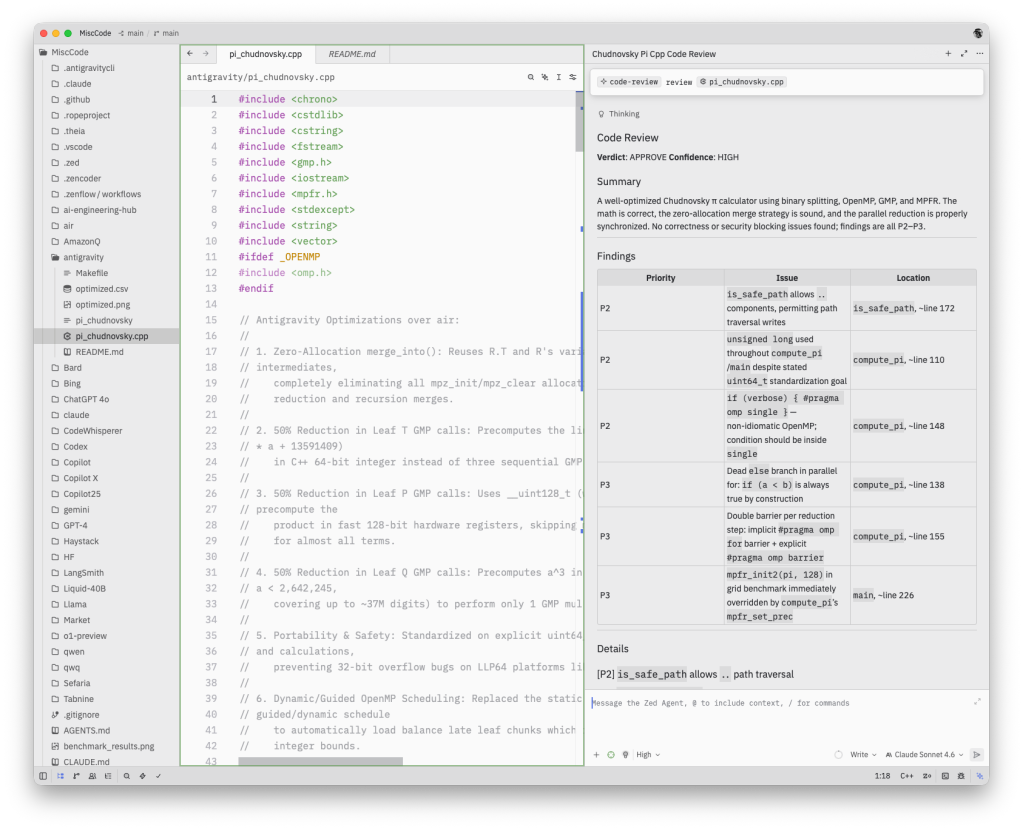The height and width of the screenshot is (830, 1023).
Task: Click the code-review chip in the prompt
Action: click(630, 82)
